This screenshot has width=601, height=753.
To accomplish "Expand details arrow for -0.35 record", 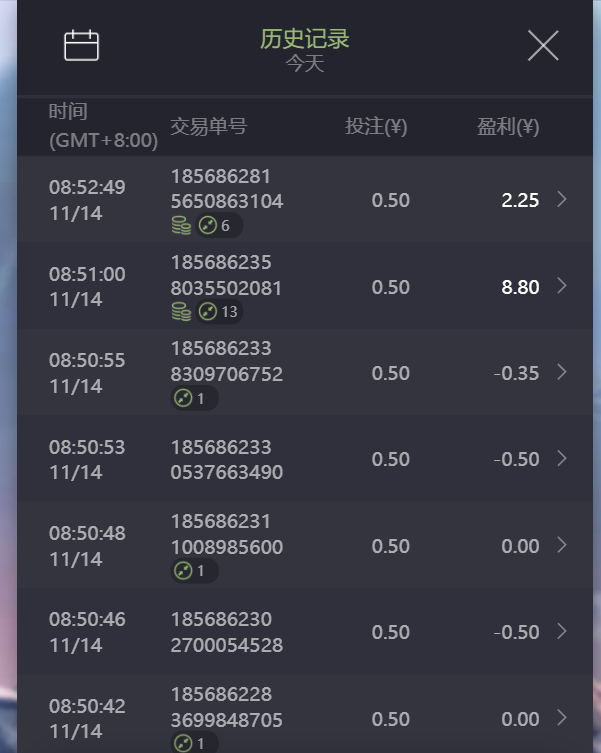I will point(562,372).
